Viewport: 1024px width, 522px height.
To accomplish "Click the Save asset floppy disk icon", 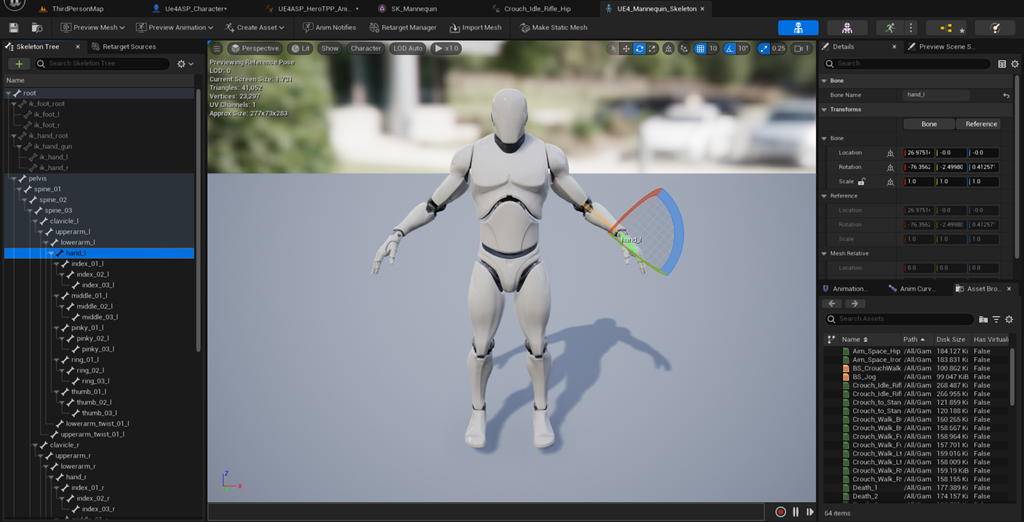I will coord(14,27).
